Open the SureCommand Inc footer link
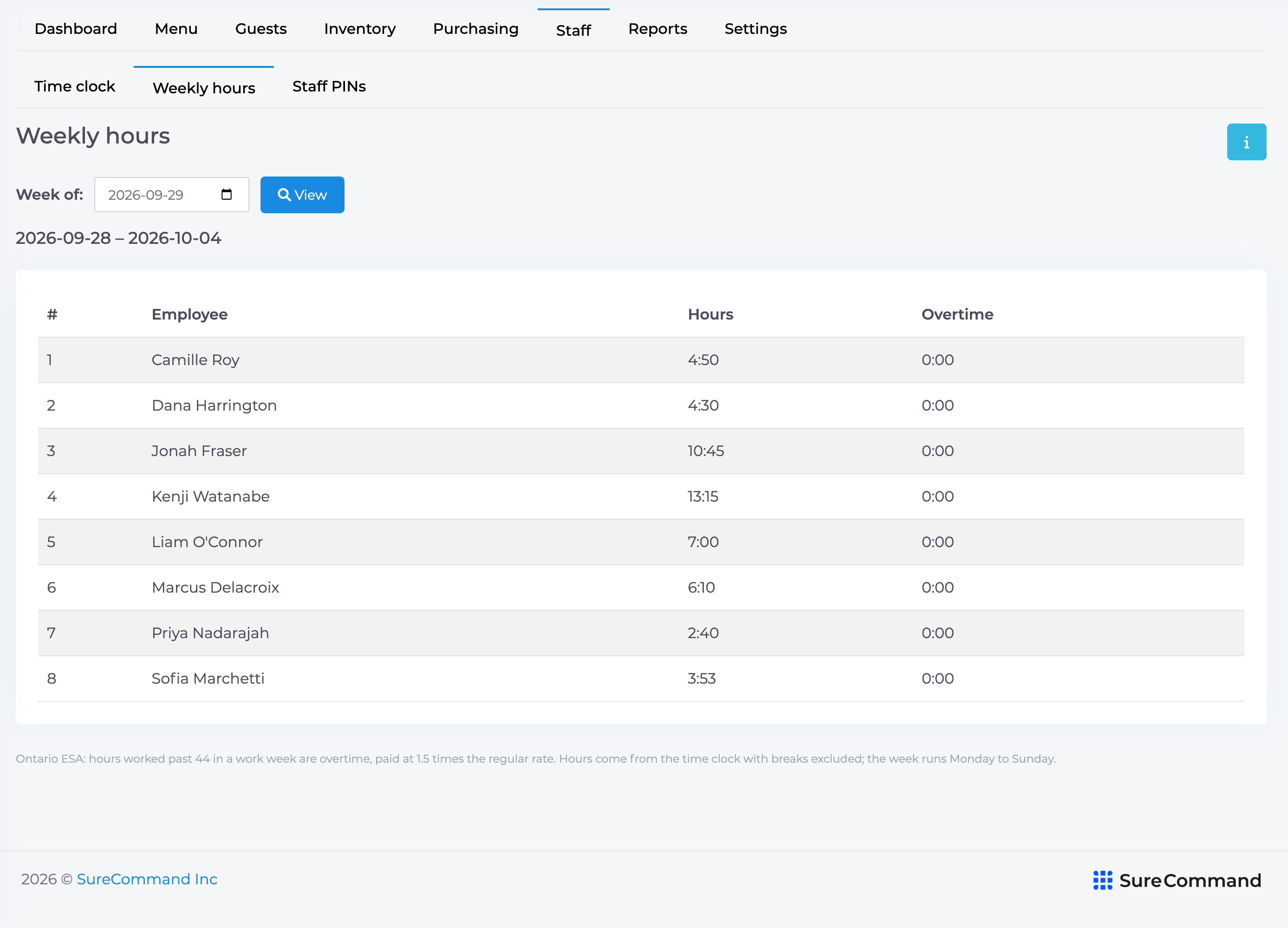 pos(147,879)
